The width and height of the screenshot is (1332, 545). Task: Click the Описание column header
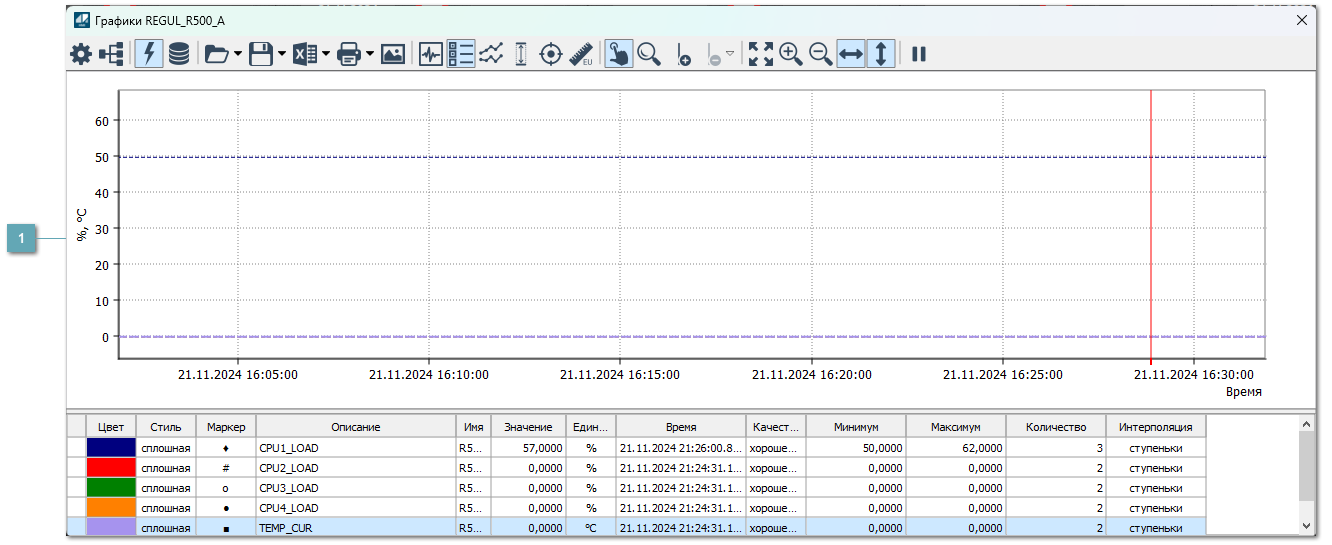(x=356, y=427)
